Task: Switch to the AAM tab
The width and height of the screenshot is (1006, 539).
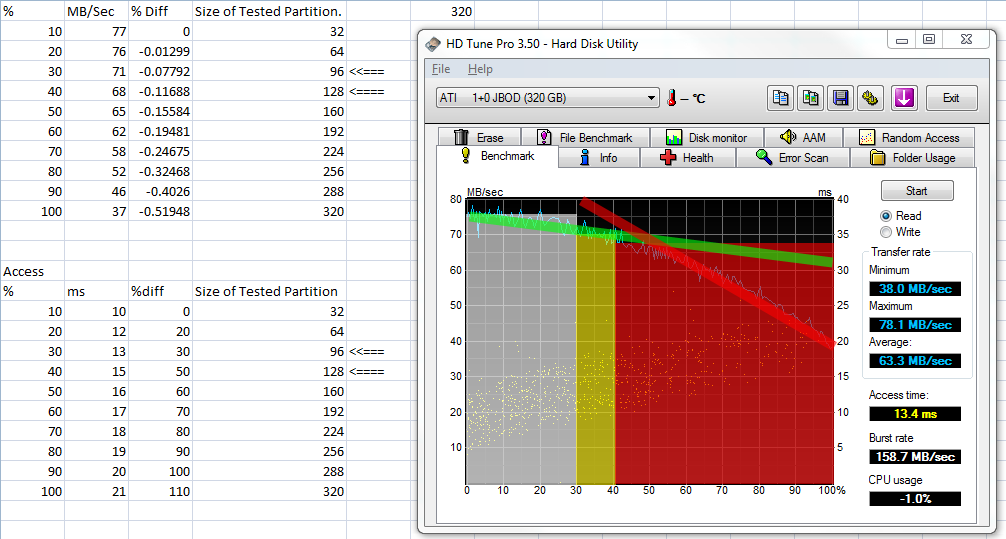Action: click(803, 137)
